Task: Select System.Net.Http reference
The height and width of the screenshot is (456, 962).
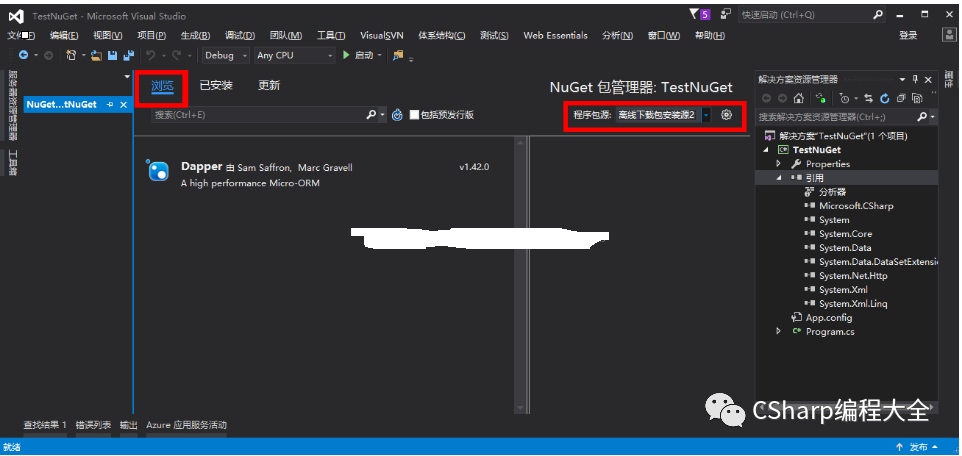Action: [x=853, y=276]
